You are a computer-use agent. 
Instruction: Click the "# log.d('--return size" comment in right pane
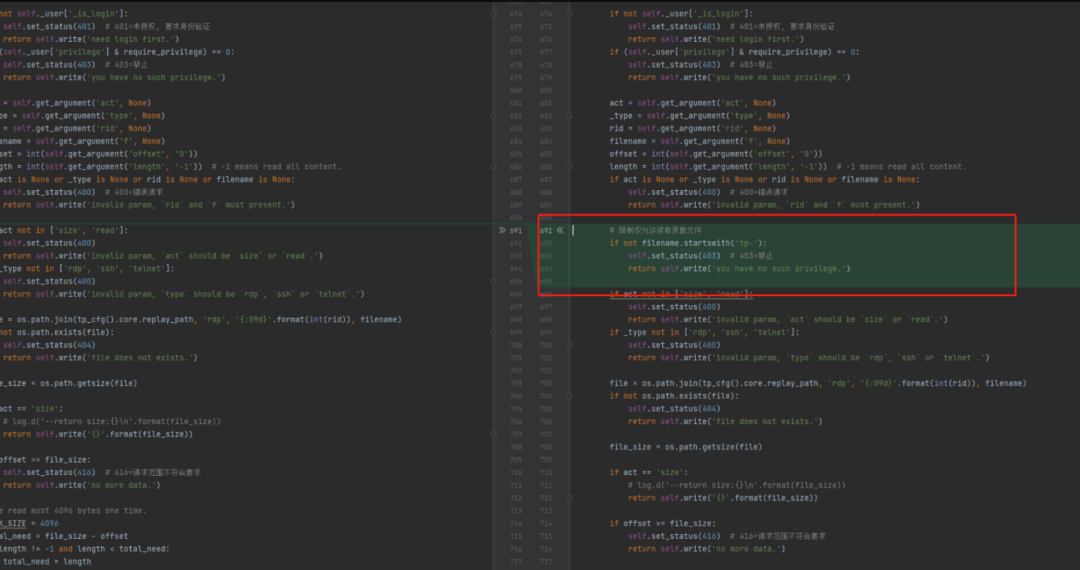click(x=736, y=485)
